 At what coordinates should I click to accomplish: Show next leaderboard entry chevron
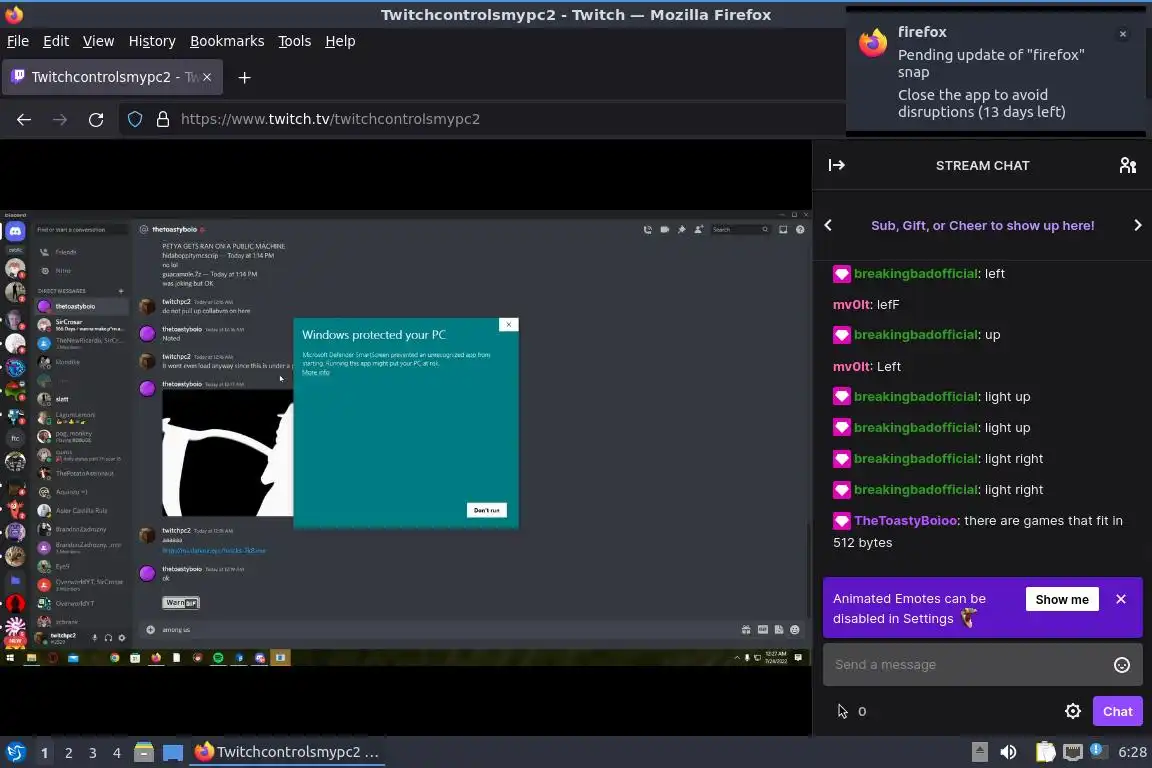pos(1137,226)
